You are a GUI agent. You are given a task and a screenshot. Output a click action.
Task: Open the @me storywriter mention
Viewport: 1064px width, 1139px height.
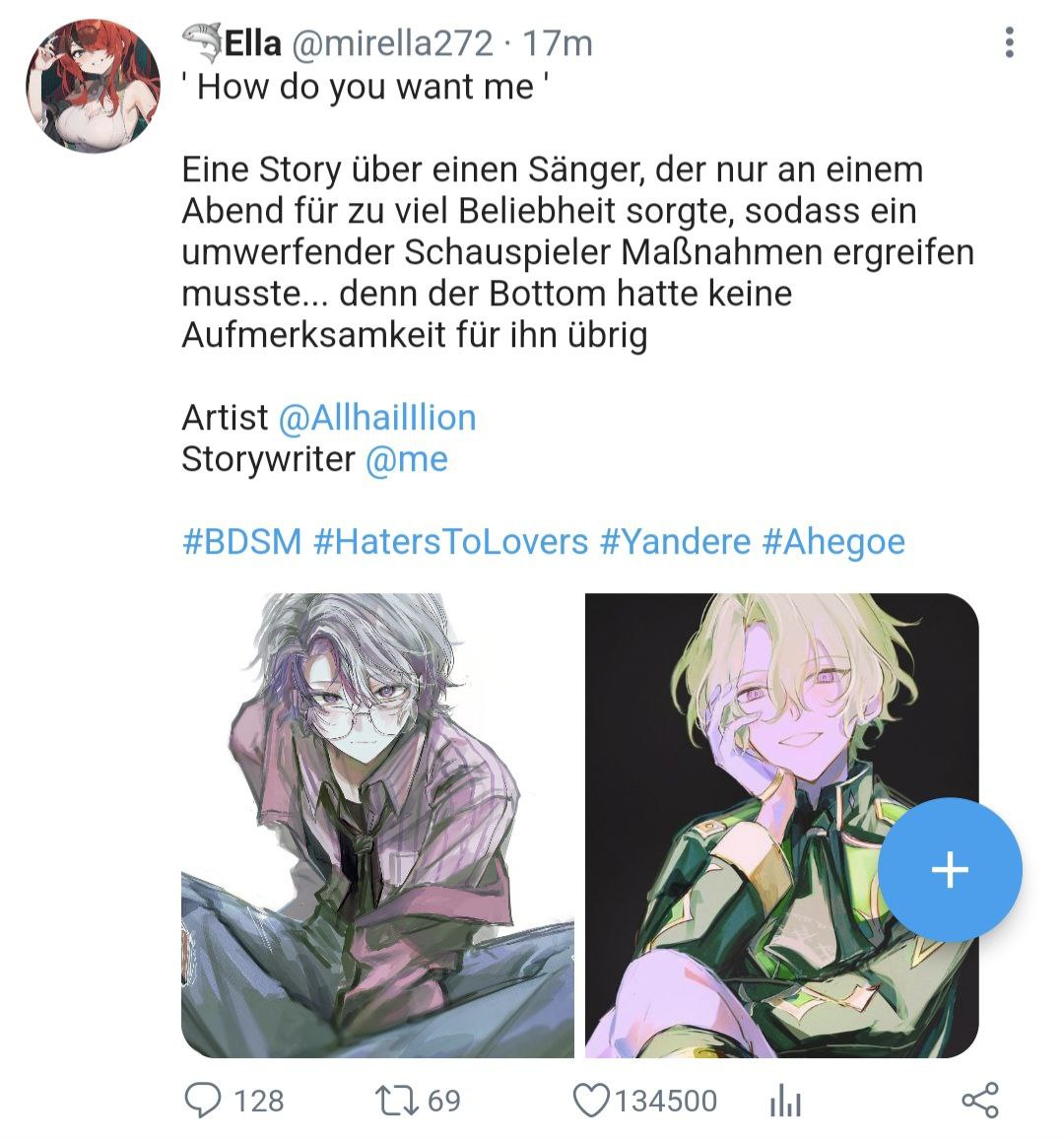[x=406, y=459]
